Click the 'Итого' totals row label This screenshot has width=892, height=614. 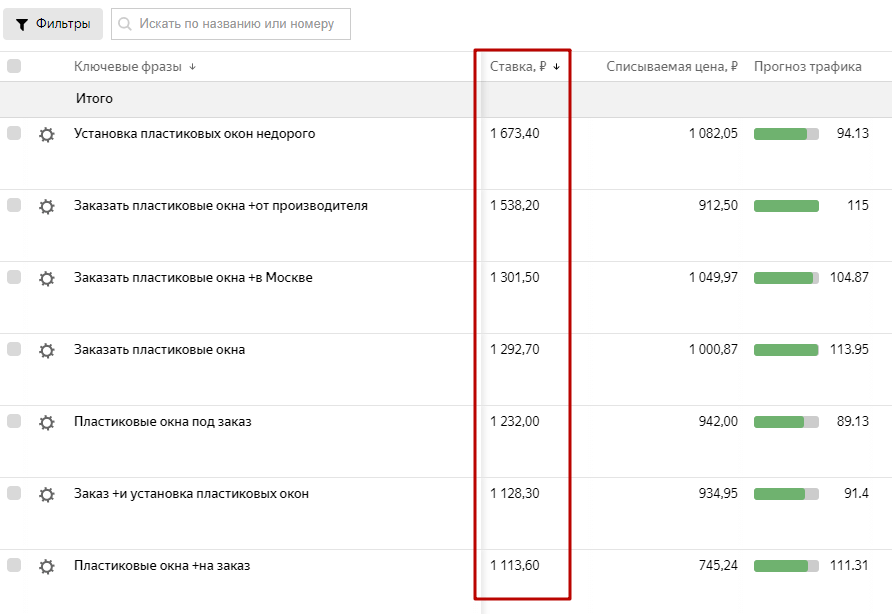(x=94, y=98)
